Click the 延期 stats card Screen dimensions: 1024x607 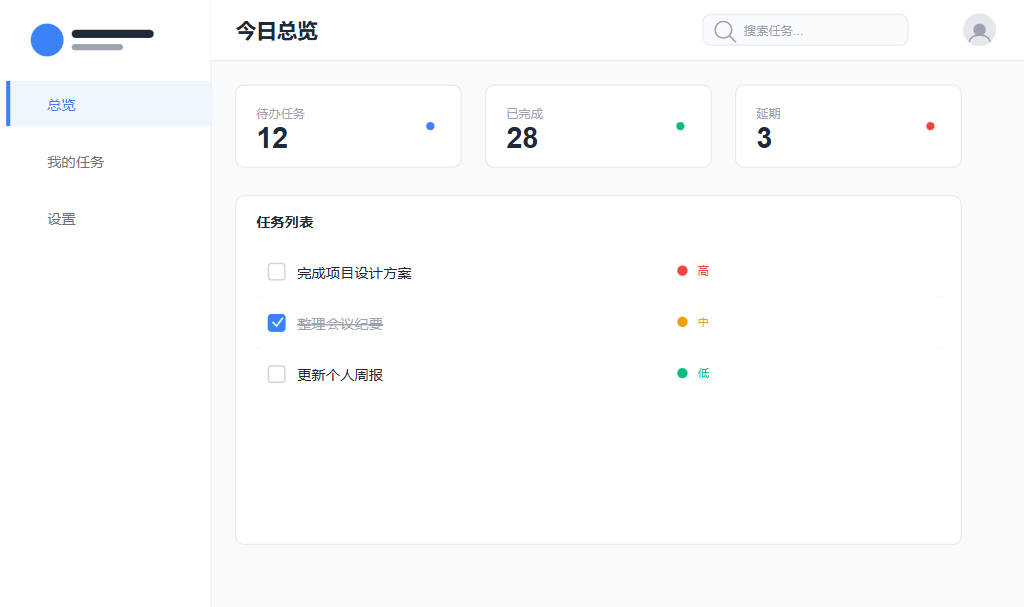click(x=848, y=126)
